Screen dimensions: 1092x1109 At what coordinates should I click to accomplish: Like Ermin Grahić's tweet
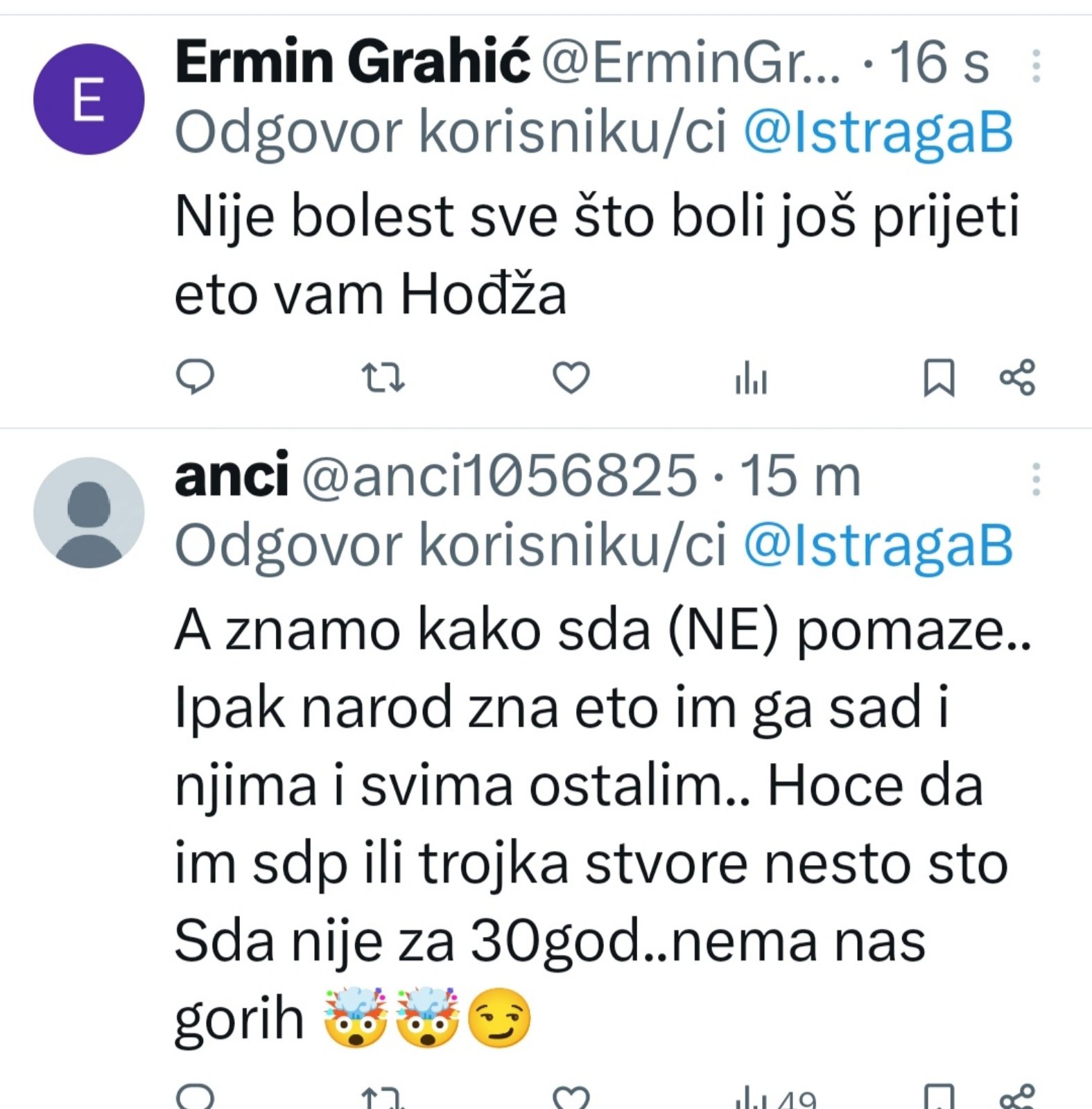click(x=571, y=378)
